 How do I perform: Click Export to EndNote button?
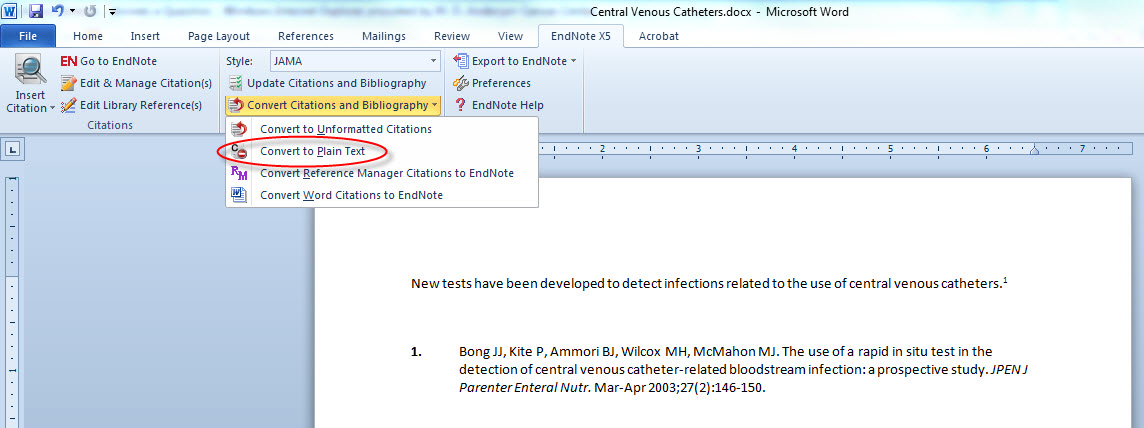[x=515, y=61]
